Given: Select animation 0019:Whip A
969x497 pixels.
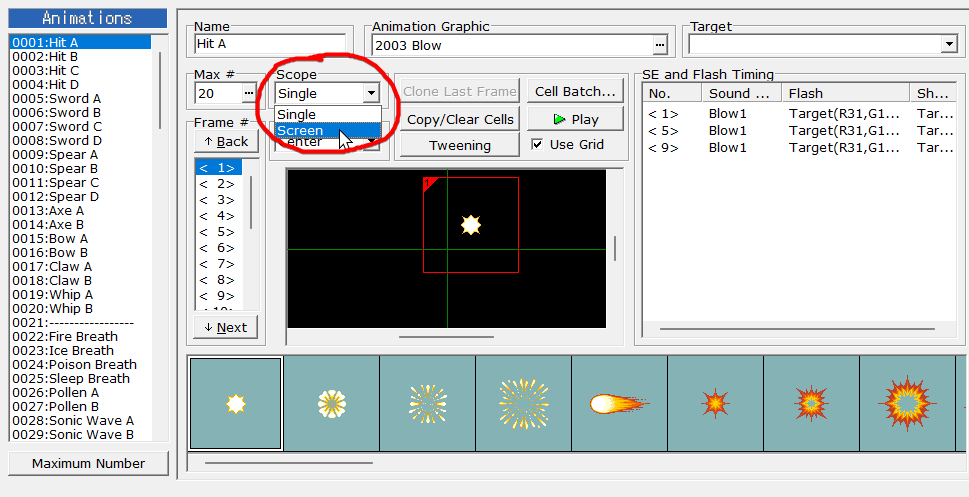Looking at the screenshot, I should [80, 295].
